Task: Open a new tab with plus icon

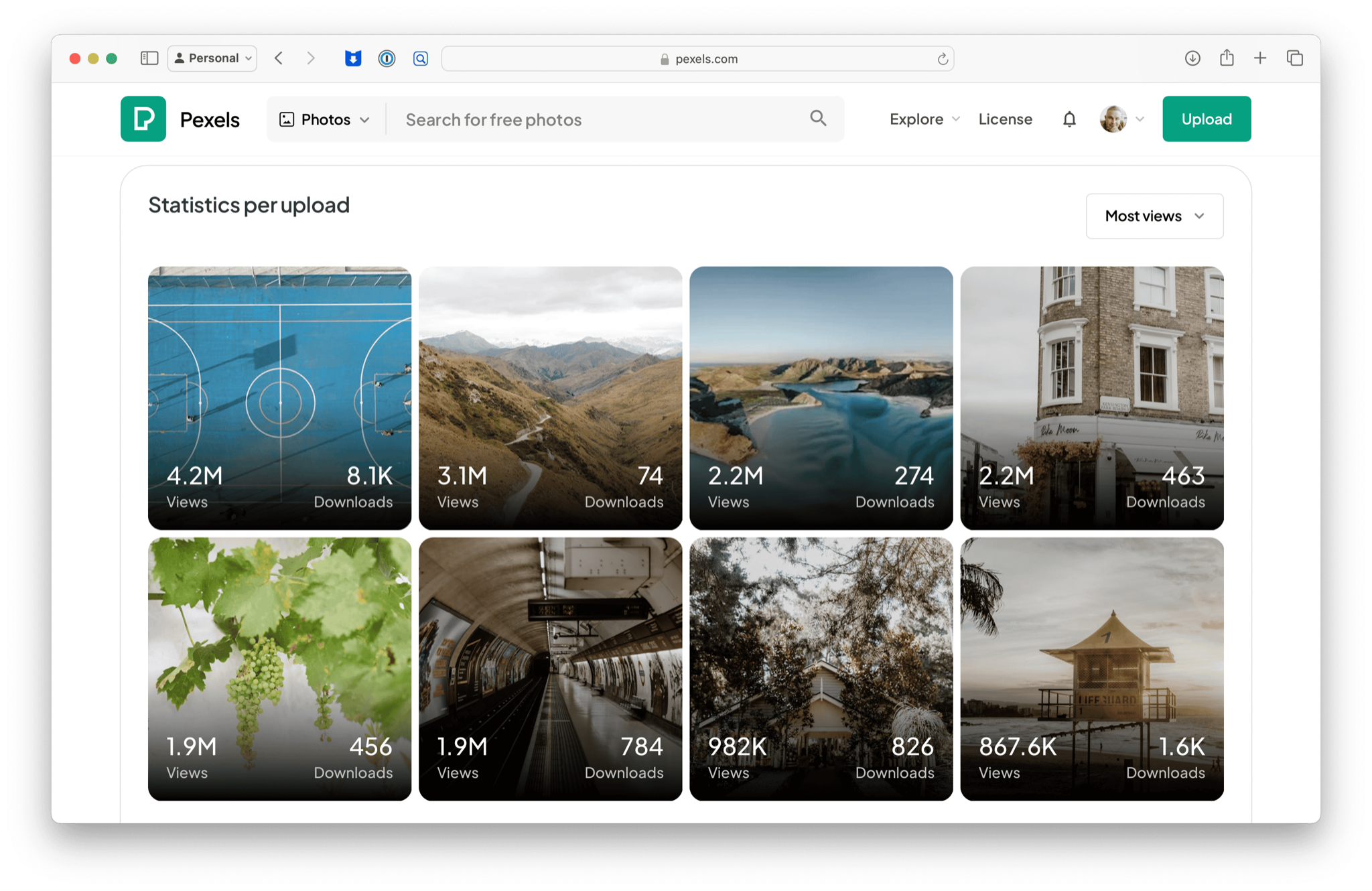Action: (1260, 58)
